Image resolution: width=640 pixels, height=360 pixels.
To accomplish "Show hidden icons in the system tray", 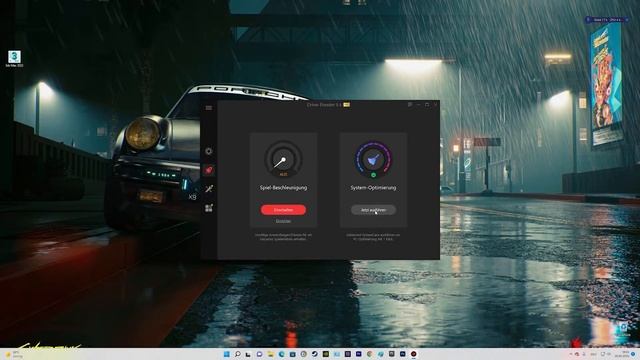I will coord(571,354).
